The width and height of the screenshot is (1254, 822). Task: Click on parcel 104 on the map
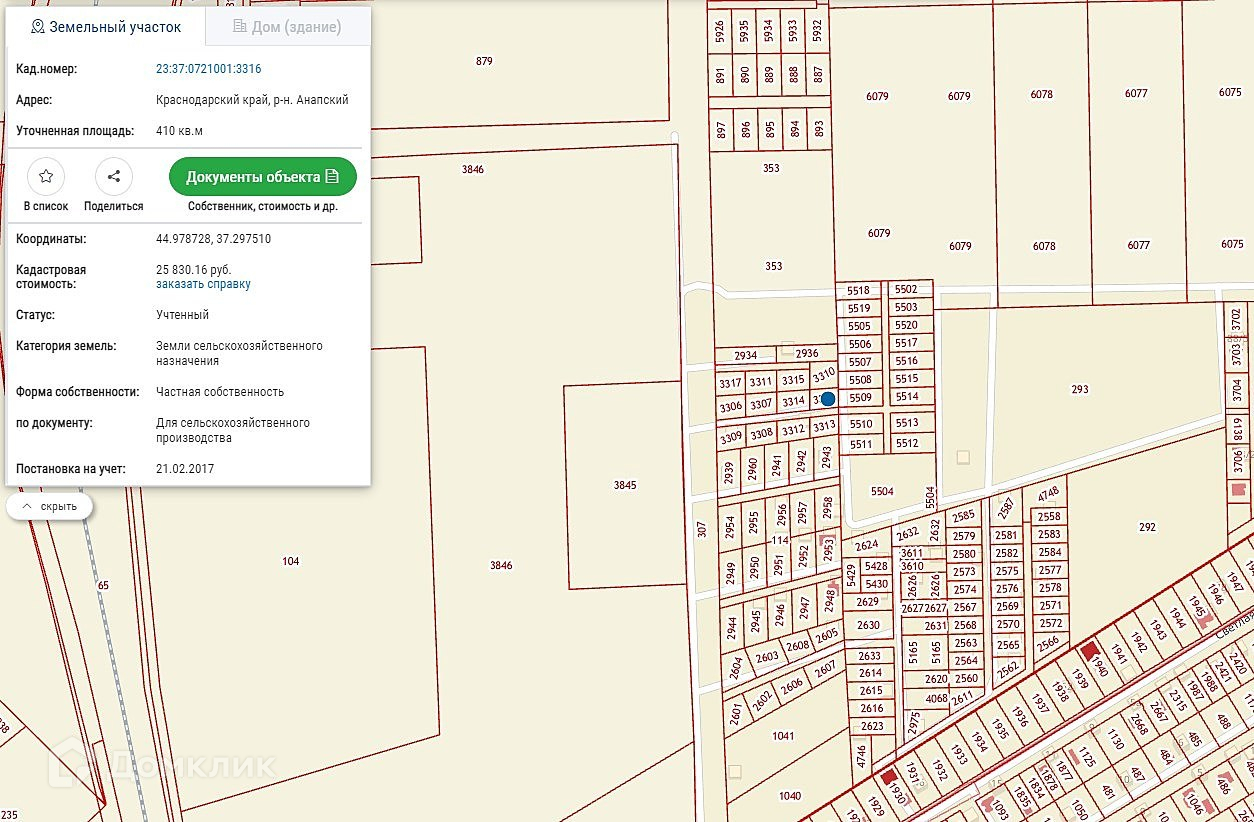tap(290, 561)
